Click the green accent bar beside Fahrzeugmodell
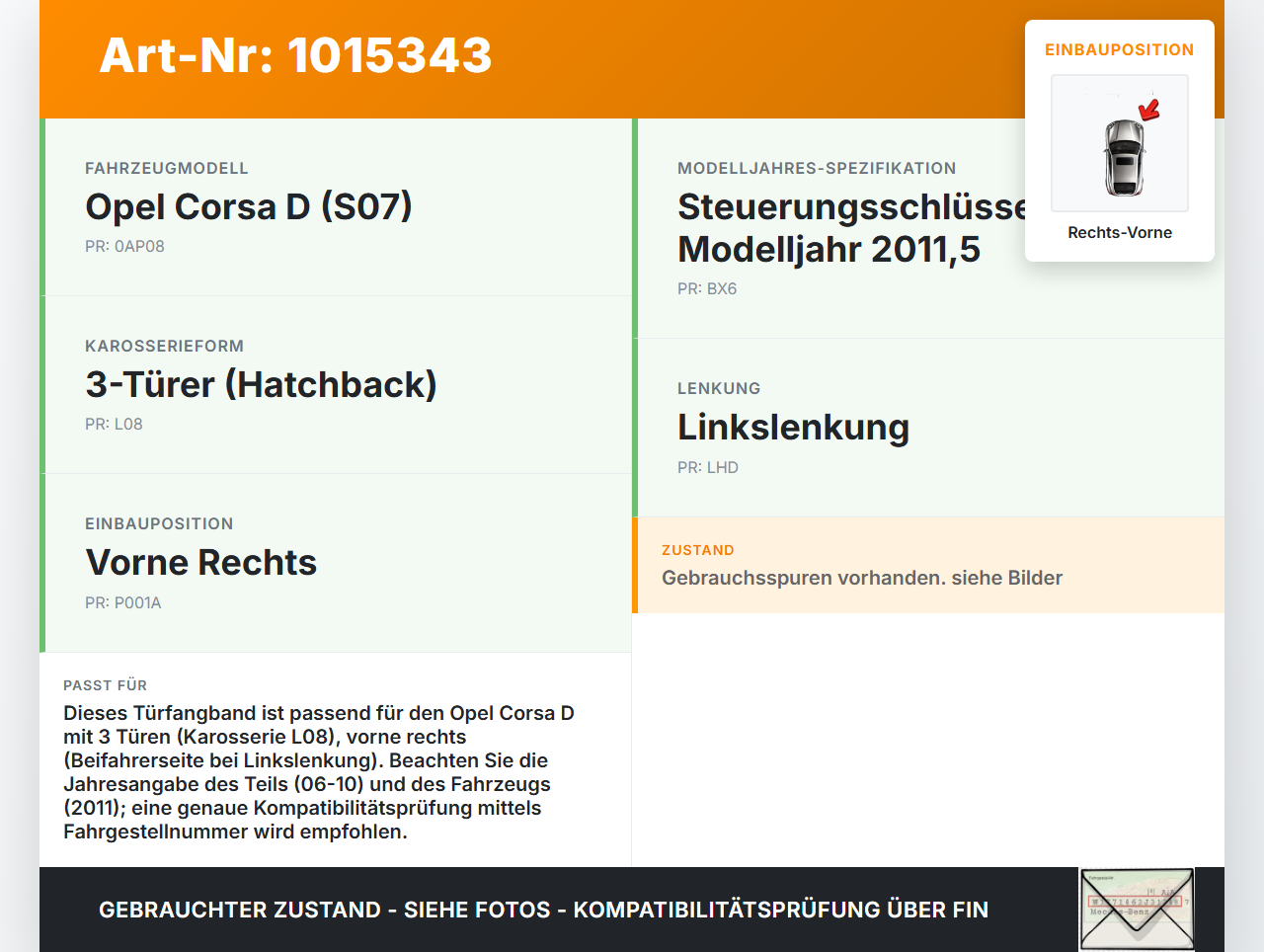The image size is (1264, 952). (41, 207)
